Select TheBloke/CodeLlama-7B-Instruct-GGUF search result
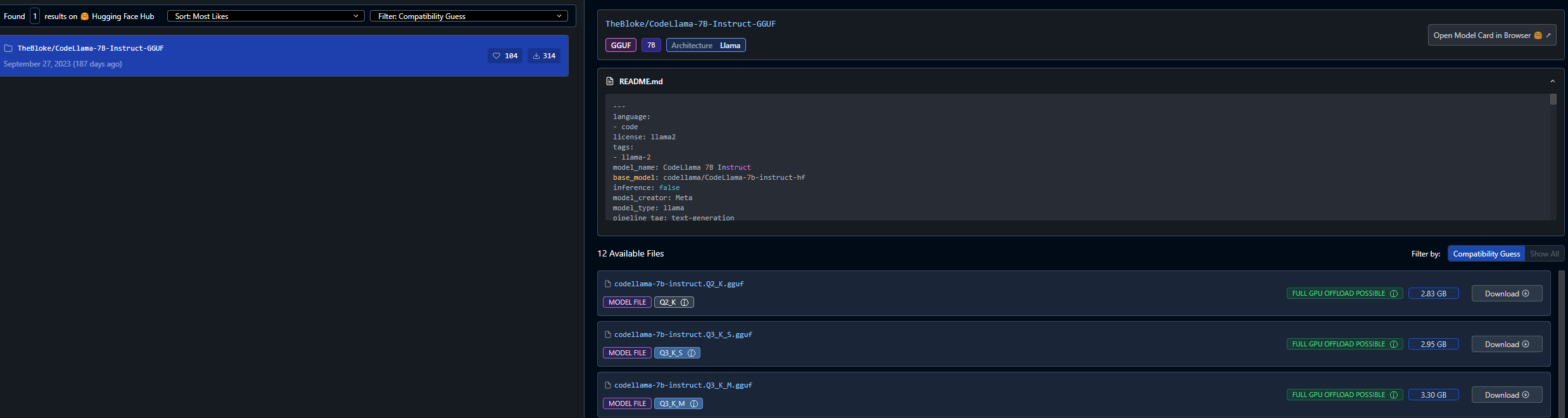Screen dimensions: 1568x418 (284, 56)
